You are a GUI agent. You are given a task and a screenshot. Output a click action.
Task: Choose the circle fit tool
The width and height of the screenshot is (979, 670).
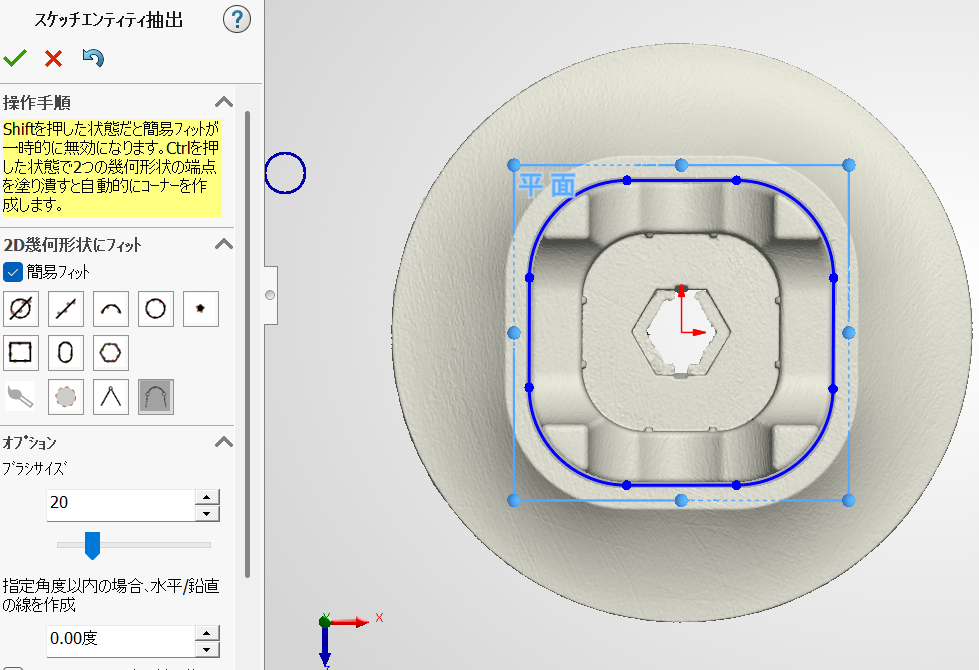click(155, 310)
